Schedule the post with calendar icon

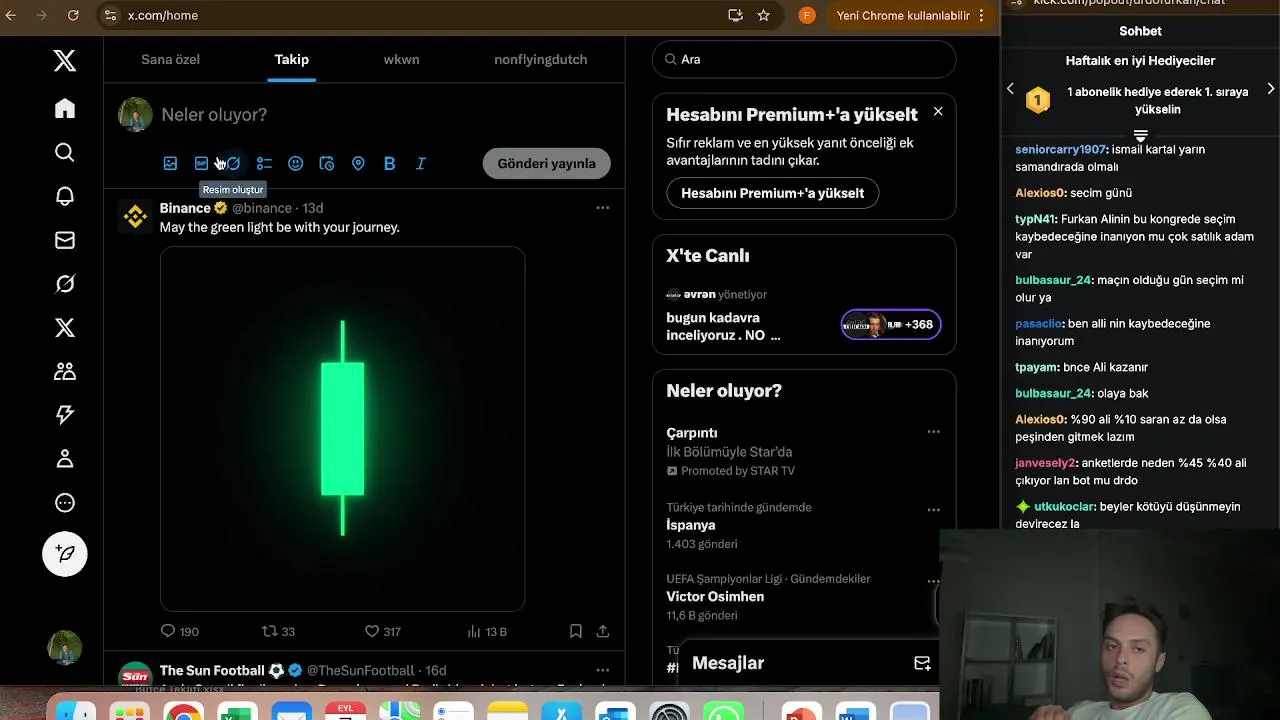click(326, 163)
